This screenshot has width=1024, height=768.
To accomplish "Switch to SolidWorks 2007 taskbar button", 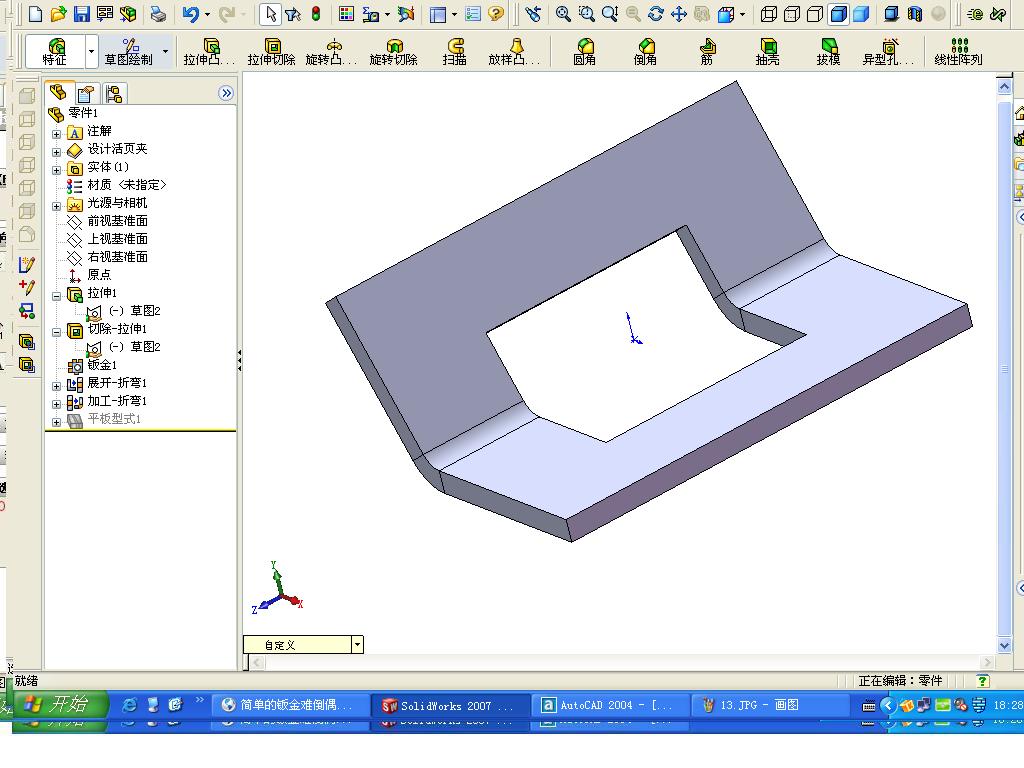I will pos(451,705).
